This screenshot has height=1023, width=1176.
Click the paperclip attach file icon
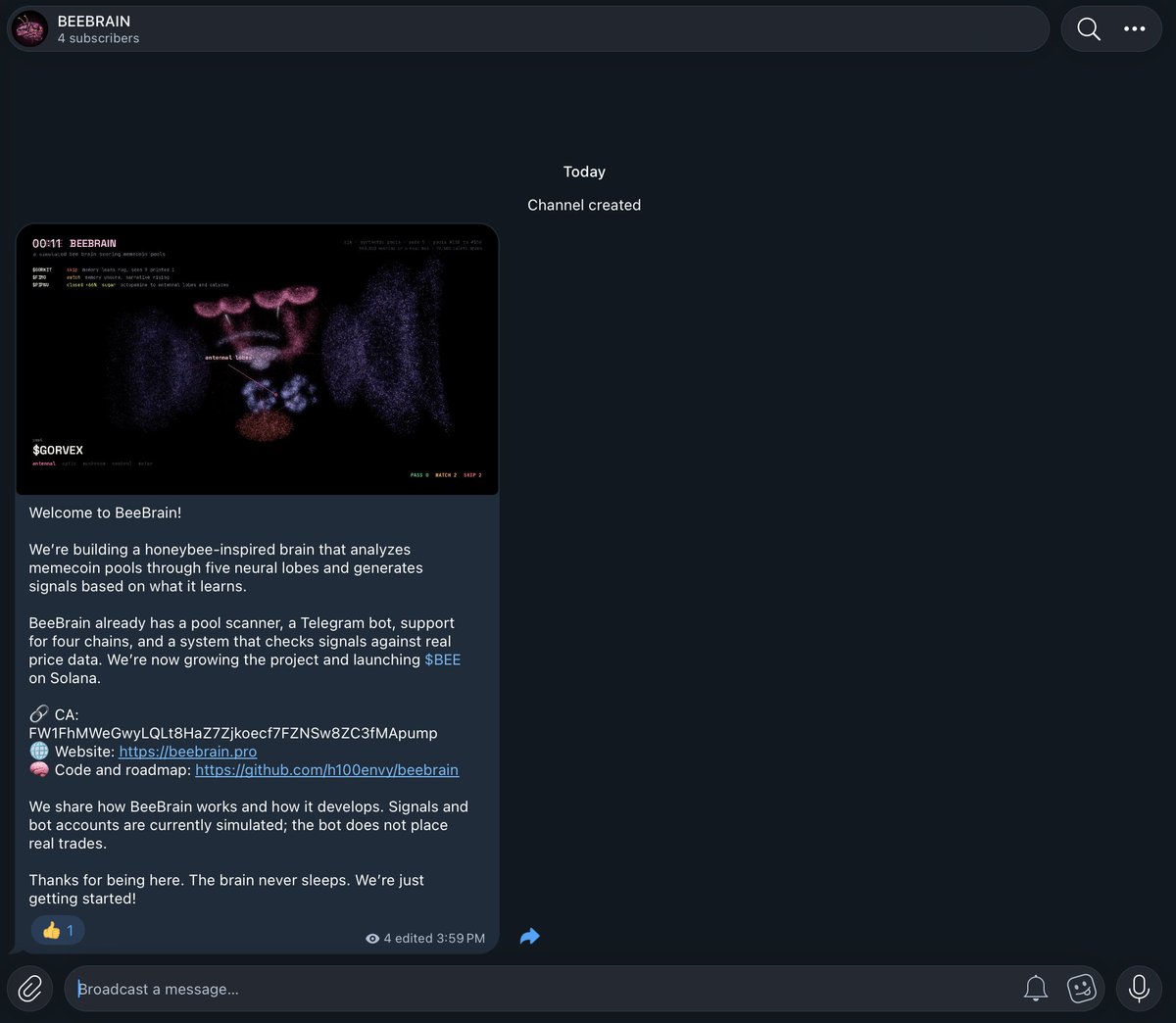click(30, 988)
